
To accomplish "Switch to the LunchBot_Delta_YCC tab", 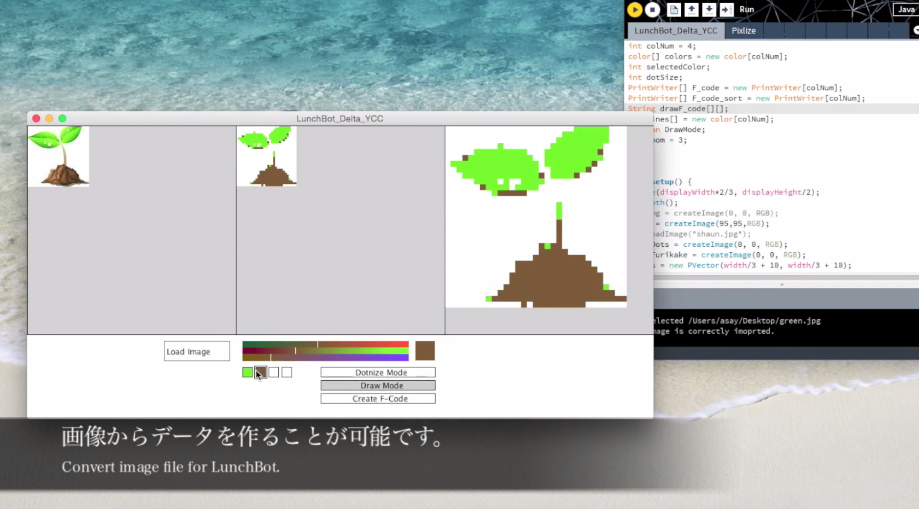I will tap(675, 31).
